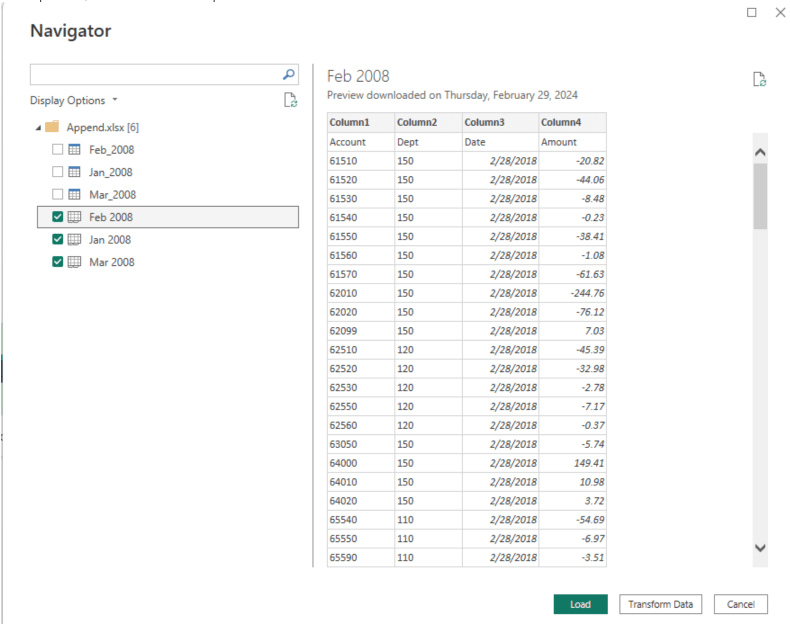The height and width of the screenshot is (624, 790).
Task: Click Cancel to dismiss the Navigator
Action: [740, 604]
